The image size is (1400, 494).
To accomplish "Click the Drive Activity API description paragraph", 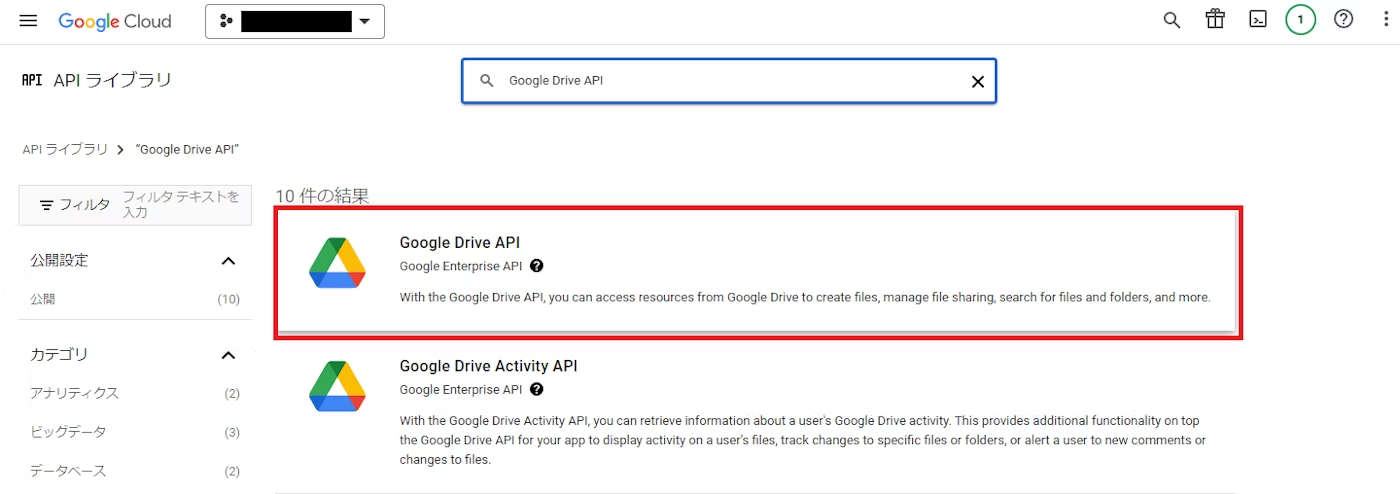I will [x=803, y=440].
